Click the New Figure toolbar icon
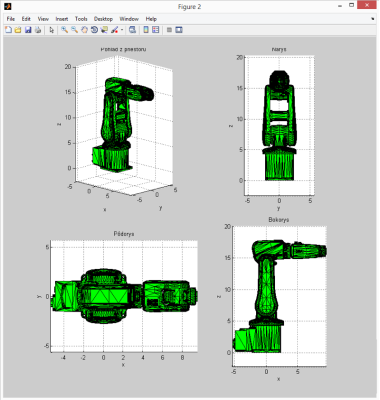 8,30
